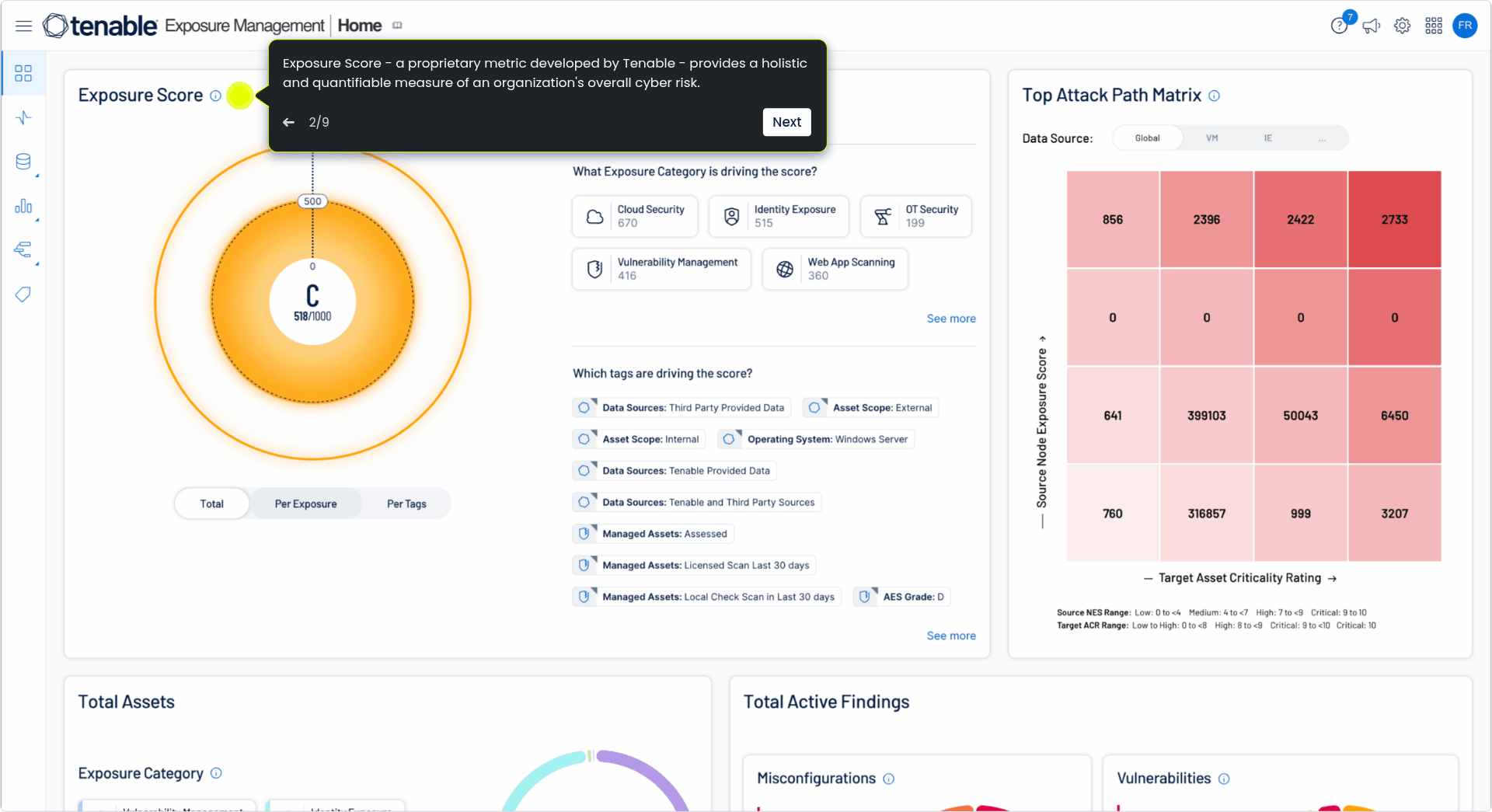Image resolution: width=1492 pixels, height=812 pixels.
Task: Click See more under the tags list
Action: pyautogui.click(x=951, y=636)
